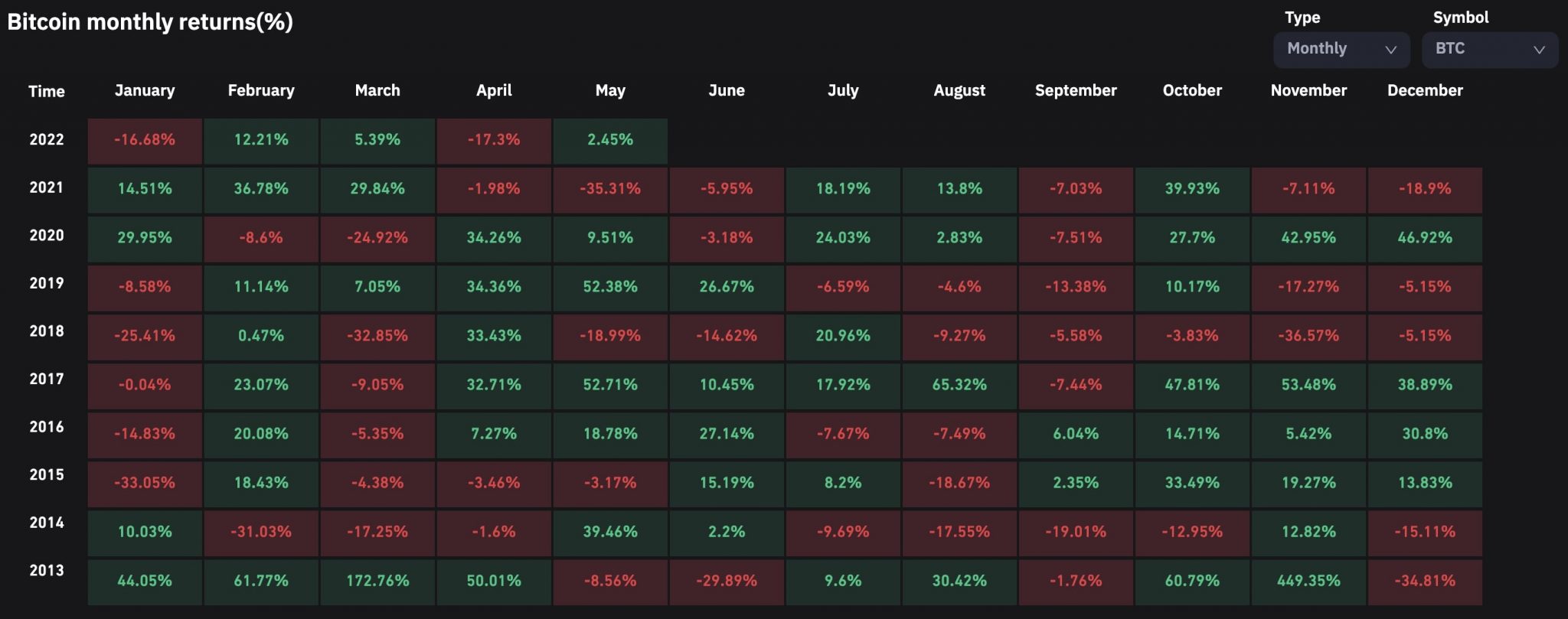Image resolution: width=1568 pixels, height=619 pixels.
Task: Click the chevron arrow in the BTC selector
Action: point(1539,50)
